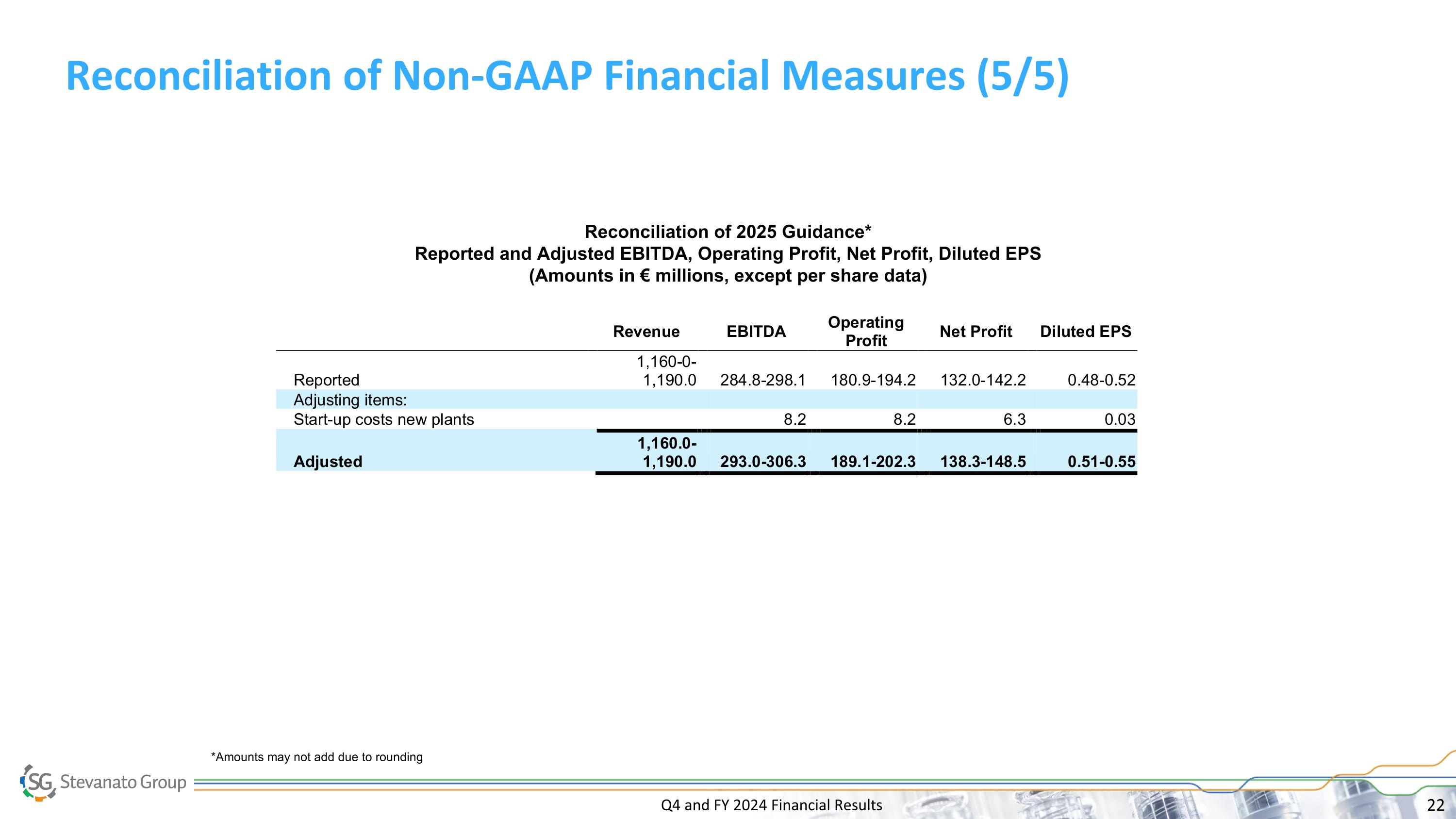Screen dimensions: 1456x819
Task: Click Adjusted Diluted EPS value 0.51-0.55
Action: pos(1101,462)
